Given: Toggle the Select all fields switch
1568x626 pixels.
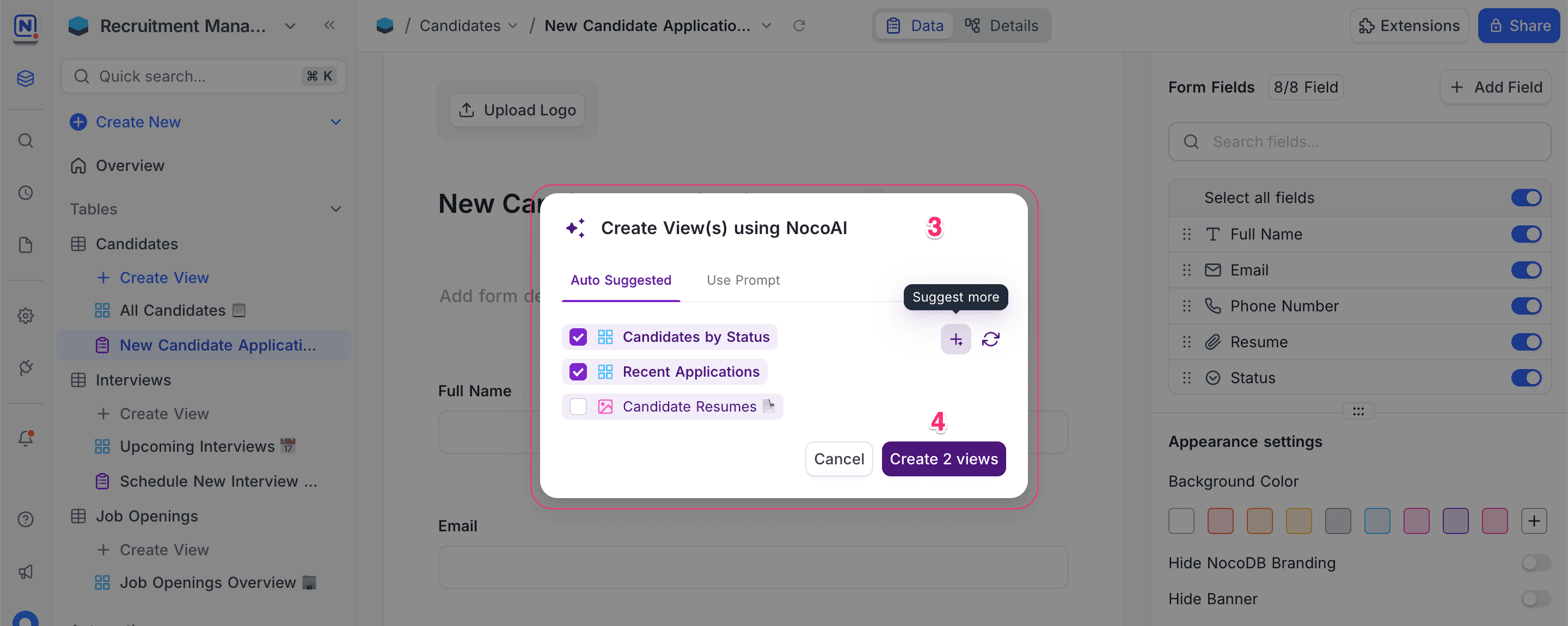Looking at the screenshot, I should [1526, 198].
